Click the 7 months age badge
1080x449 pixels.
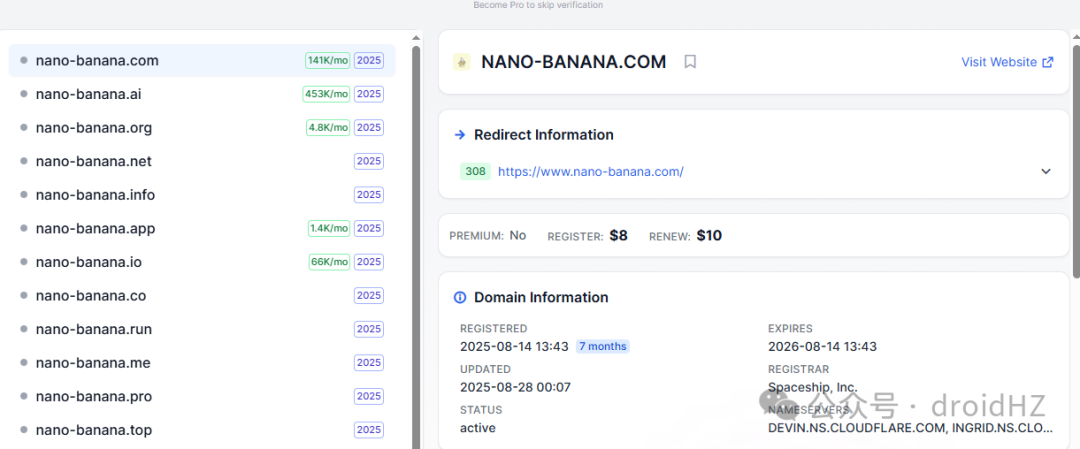coord(603,346)
